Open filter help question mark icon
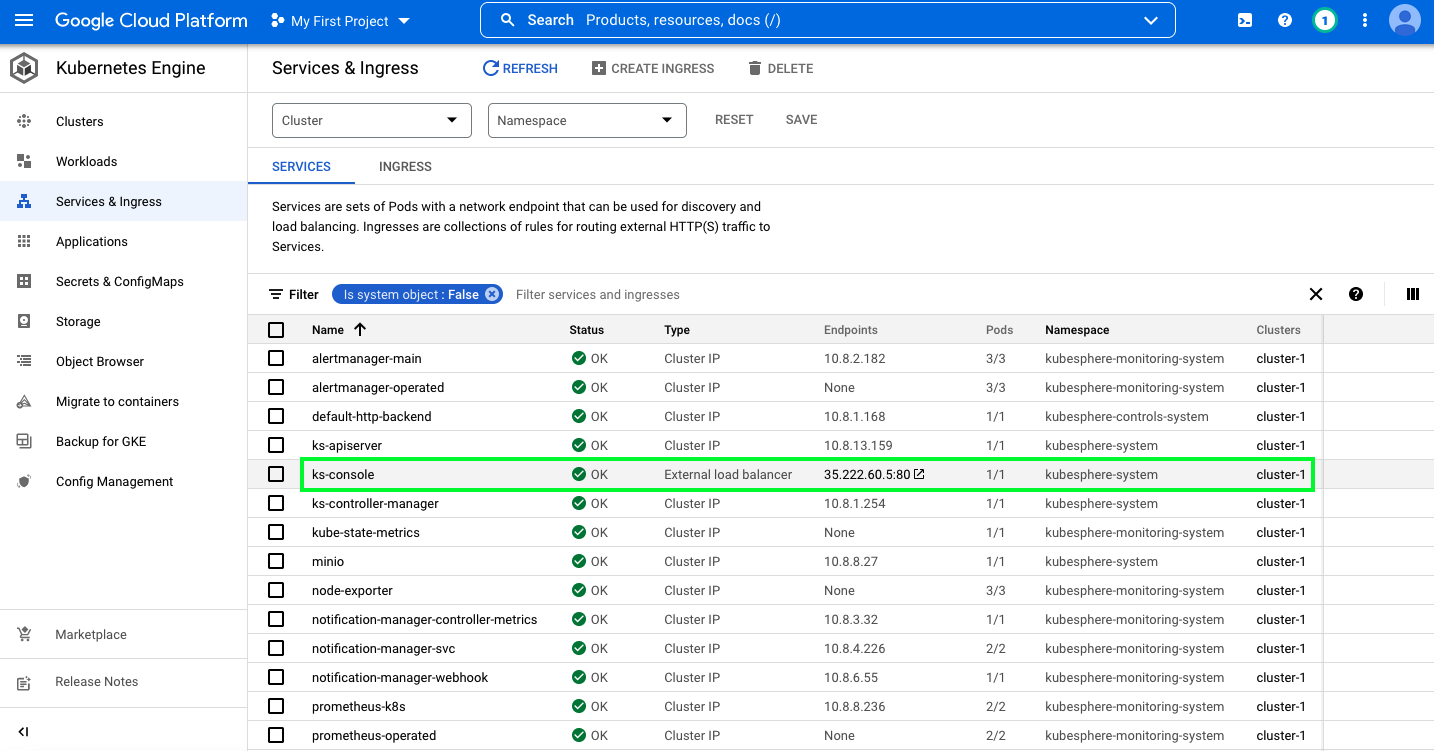The width and height of the screenshot is (1434, 751). coord(1356,294)
